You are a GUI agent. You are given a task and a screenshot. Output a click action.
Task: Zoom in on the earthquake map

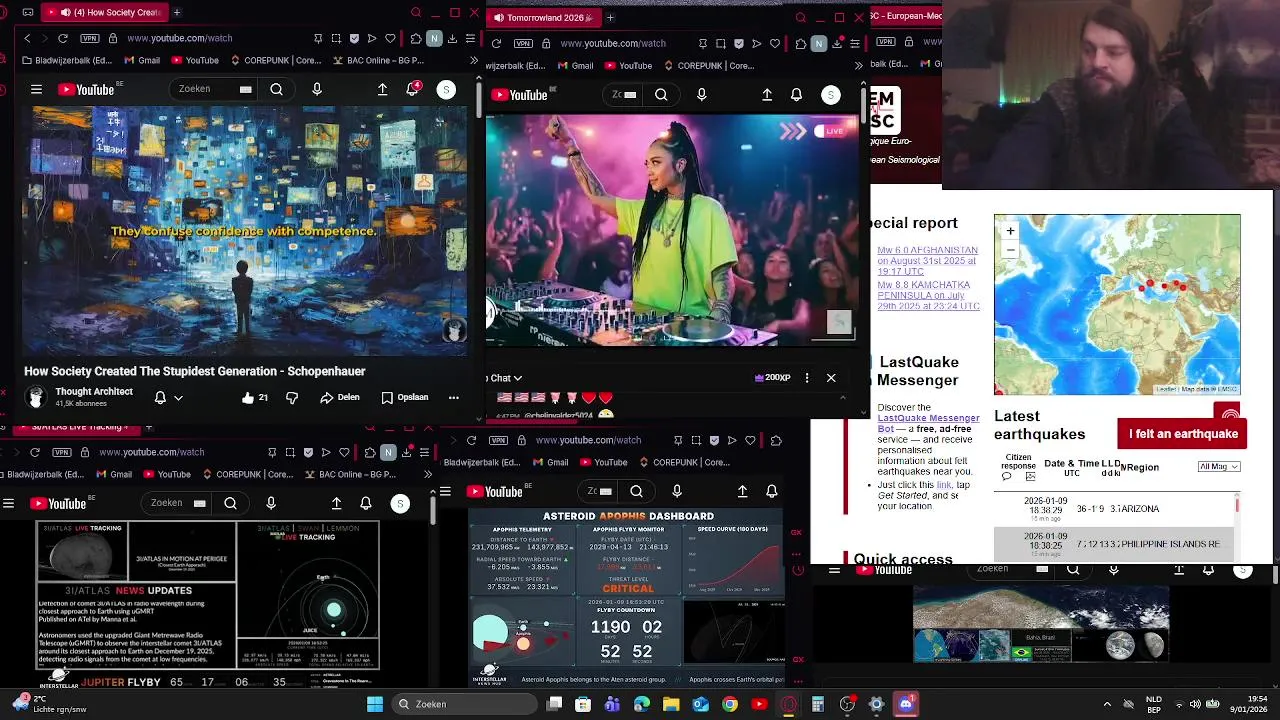(x=1010, y=231)
